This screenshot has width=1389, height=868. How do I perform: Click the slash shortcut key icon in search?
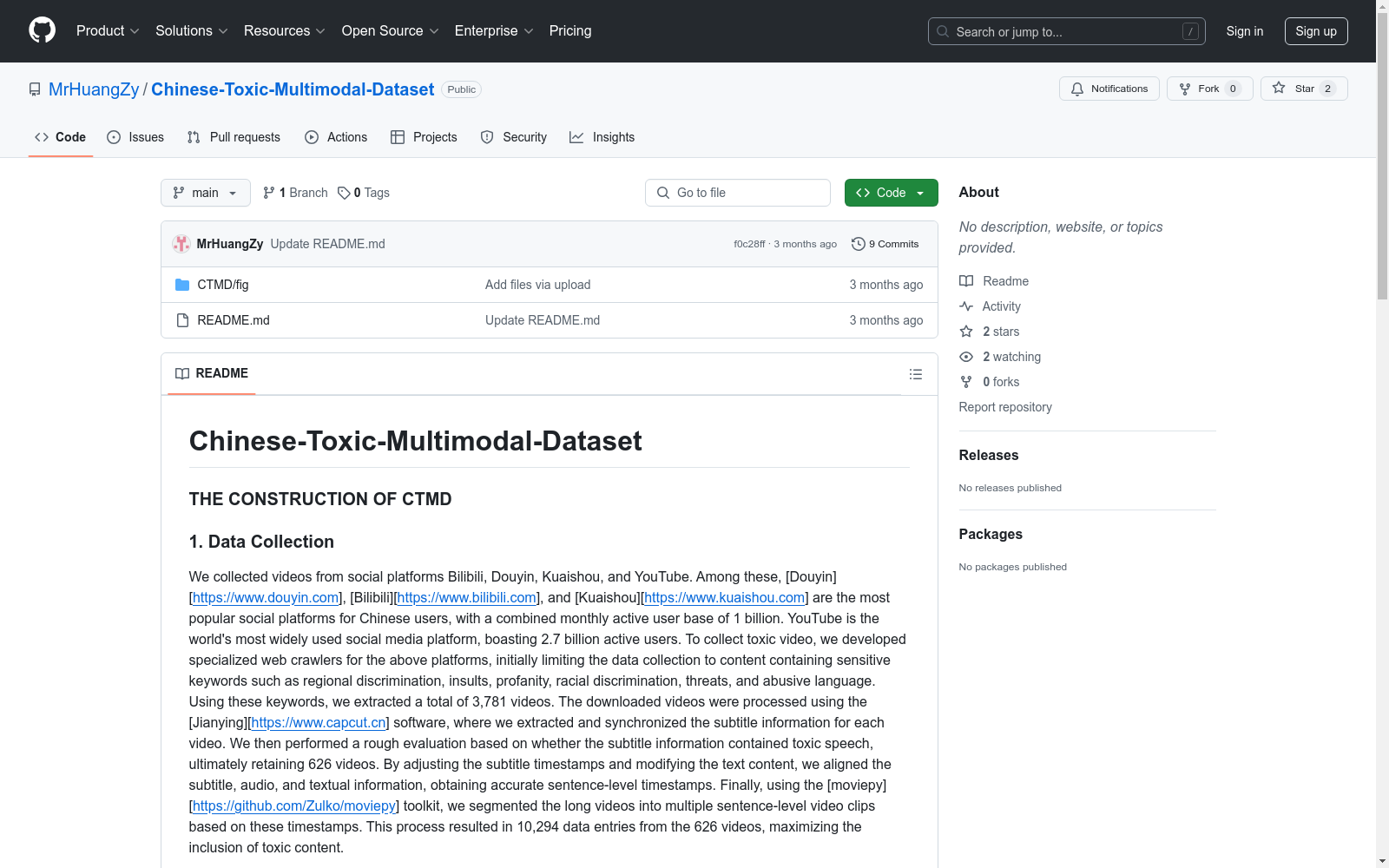pyautogui.click(x=1190, y=31)
